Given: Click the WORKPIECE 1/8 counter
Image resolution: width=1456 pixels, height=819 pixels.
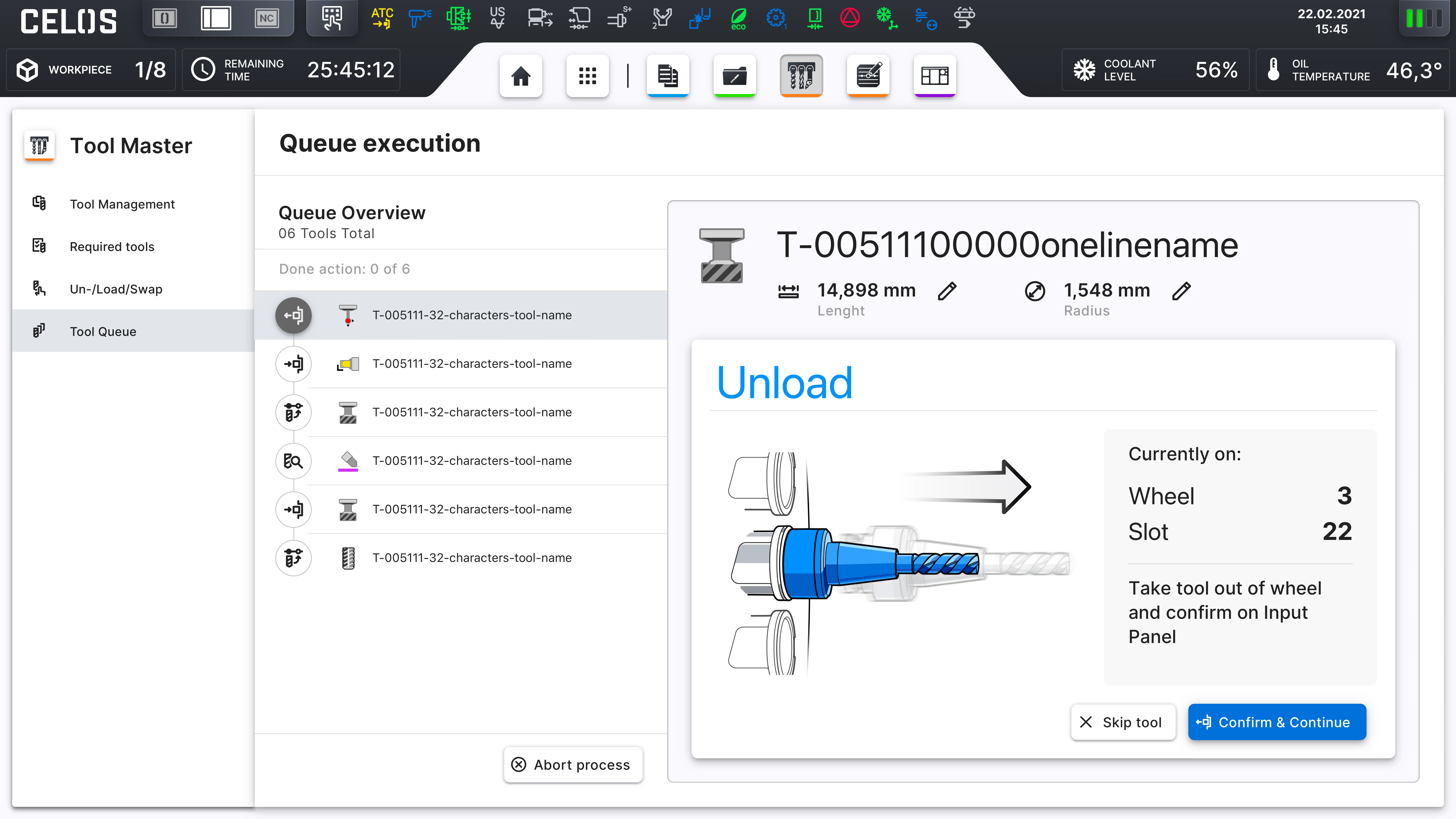Looking at the screenshot, I should pos(91,70).
